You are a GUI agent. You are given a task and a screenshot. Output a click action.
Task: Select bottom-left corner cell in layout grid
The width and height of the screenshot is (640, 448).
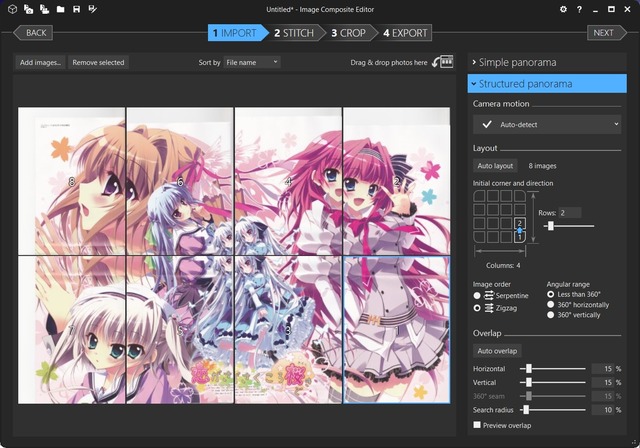pyautogui.click(x=479, y=237)
